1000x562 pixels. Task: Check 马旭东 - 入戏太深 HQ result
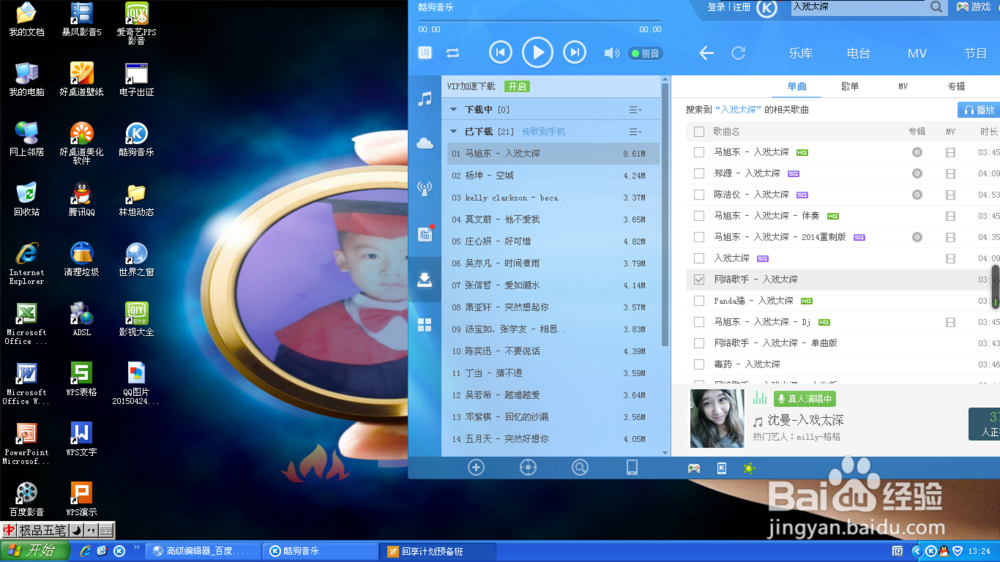[699, 152]
